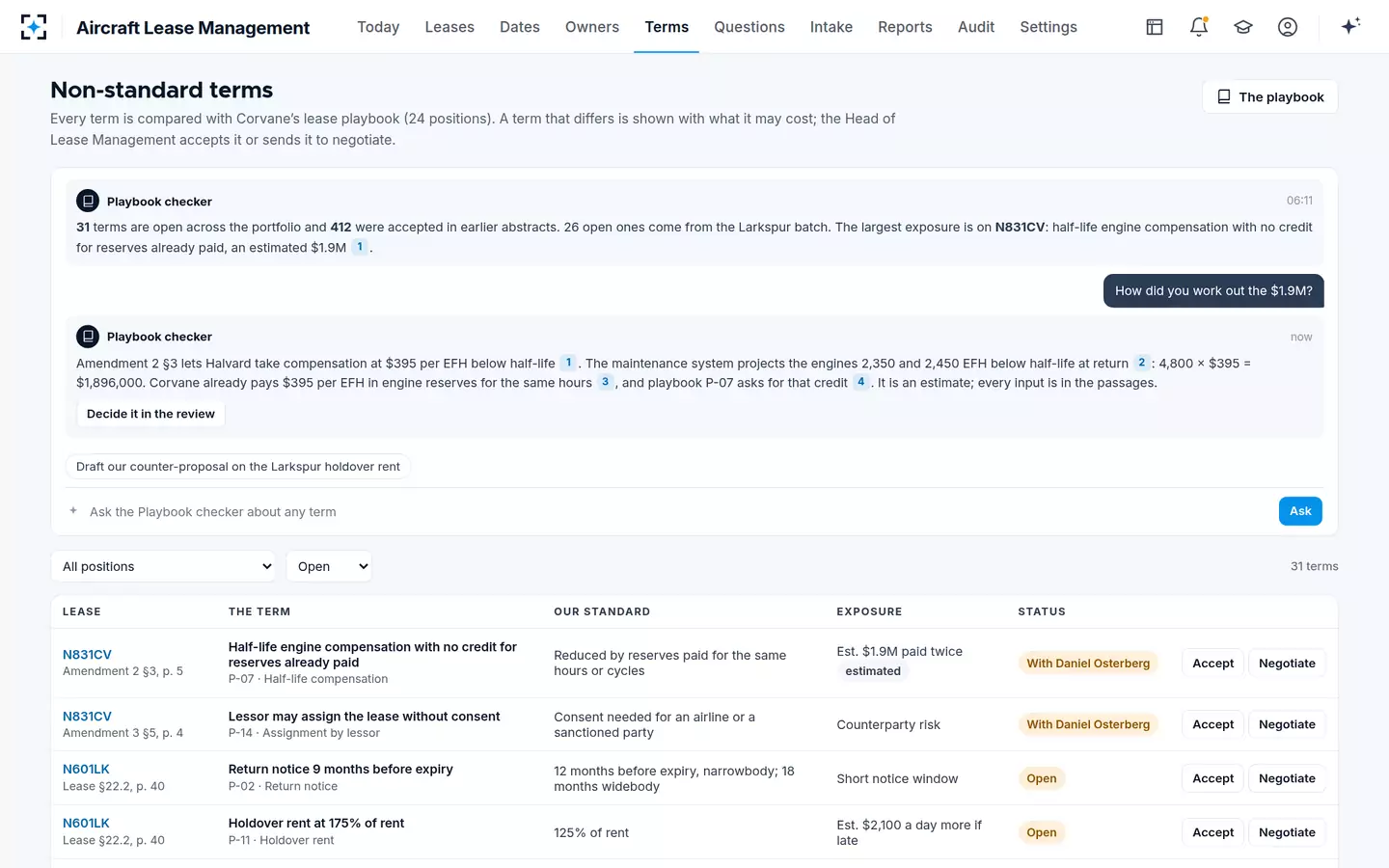Open the user account icon
The width and height of the screenshot is (1389, 868).
[x=1288, y=27]
